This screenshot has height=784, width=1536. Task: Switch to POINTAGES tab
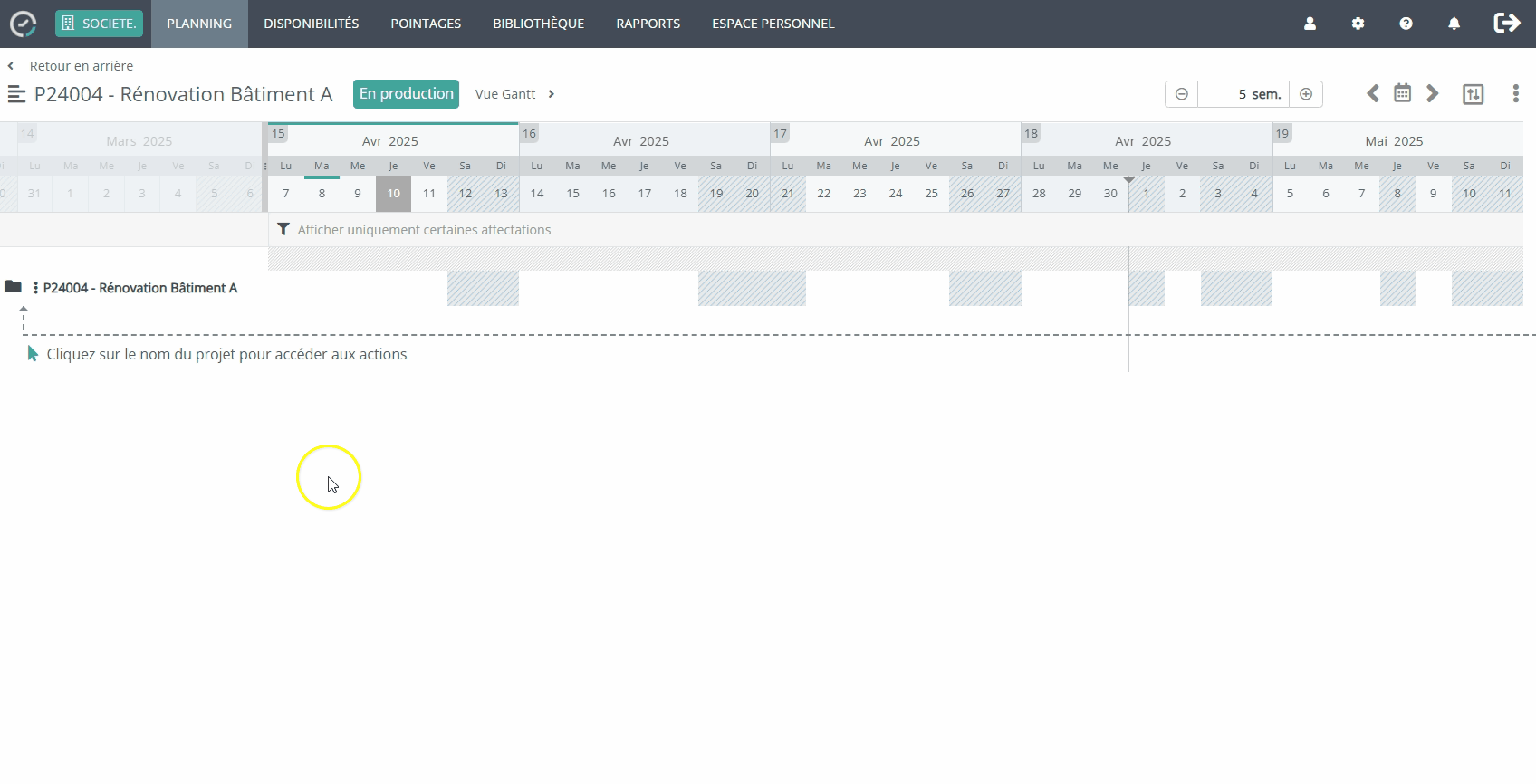point(426,24)
